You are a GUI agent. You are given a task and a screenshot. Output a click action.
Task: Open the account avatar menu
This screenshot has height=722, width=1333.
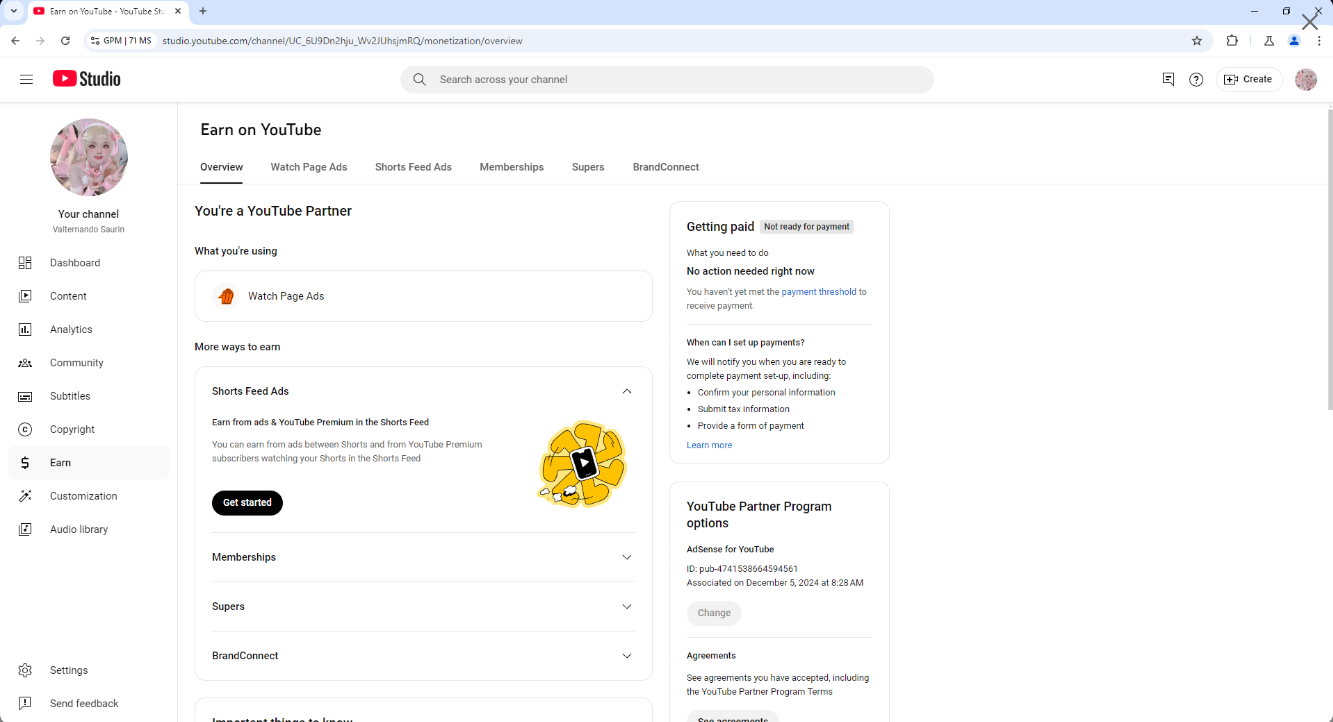(x=1306, y=79)
